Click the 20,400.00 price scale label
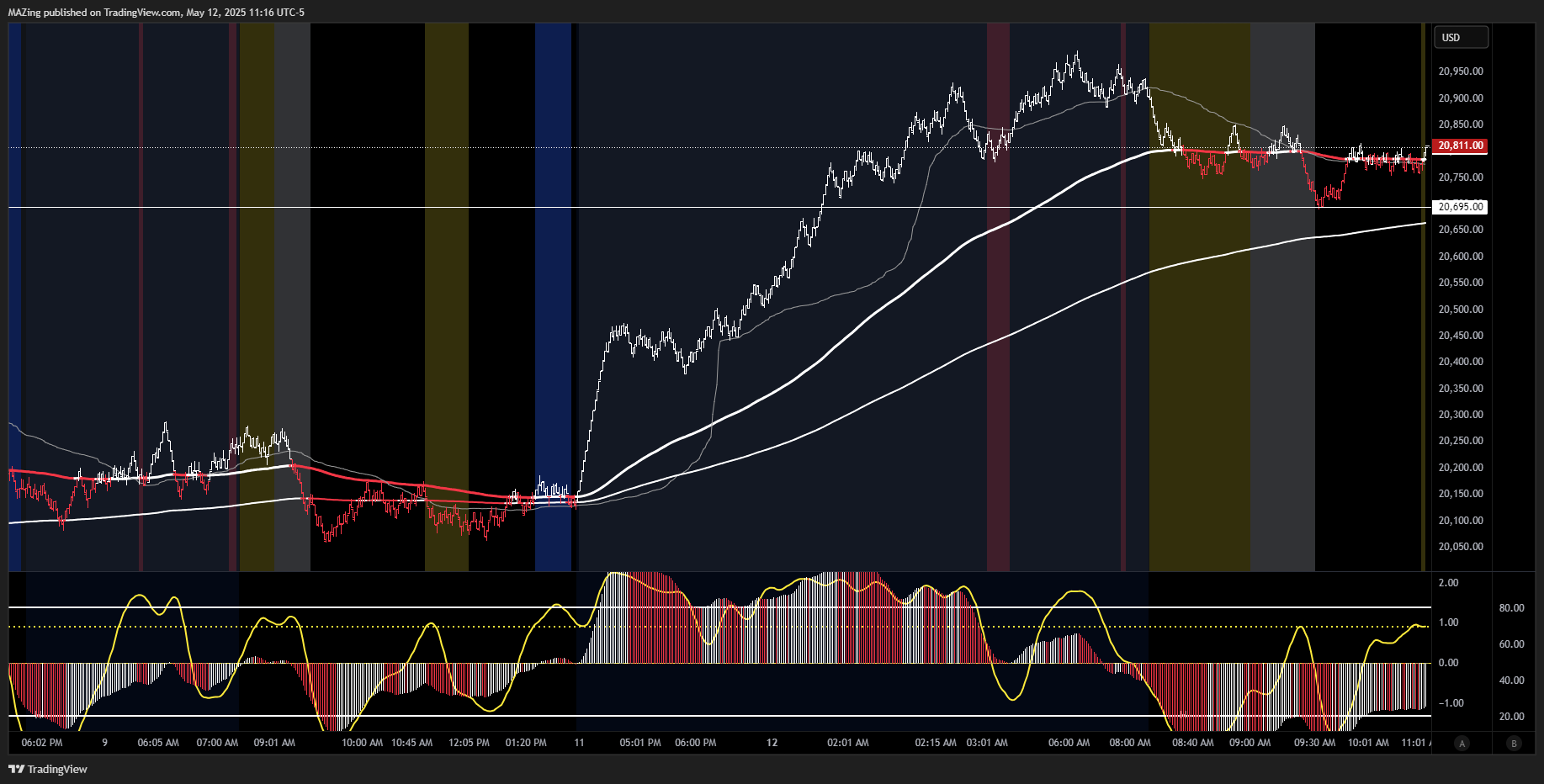Image resolution: width=1544 pixels, height=784 pixels. pos(1461,362)
